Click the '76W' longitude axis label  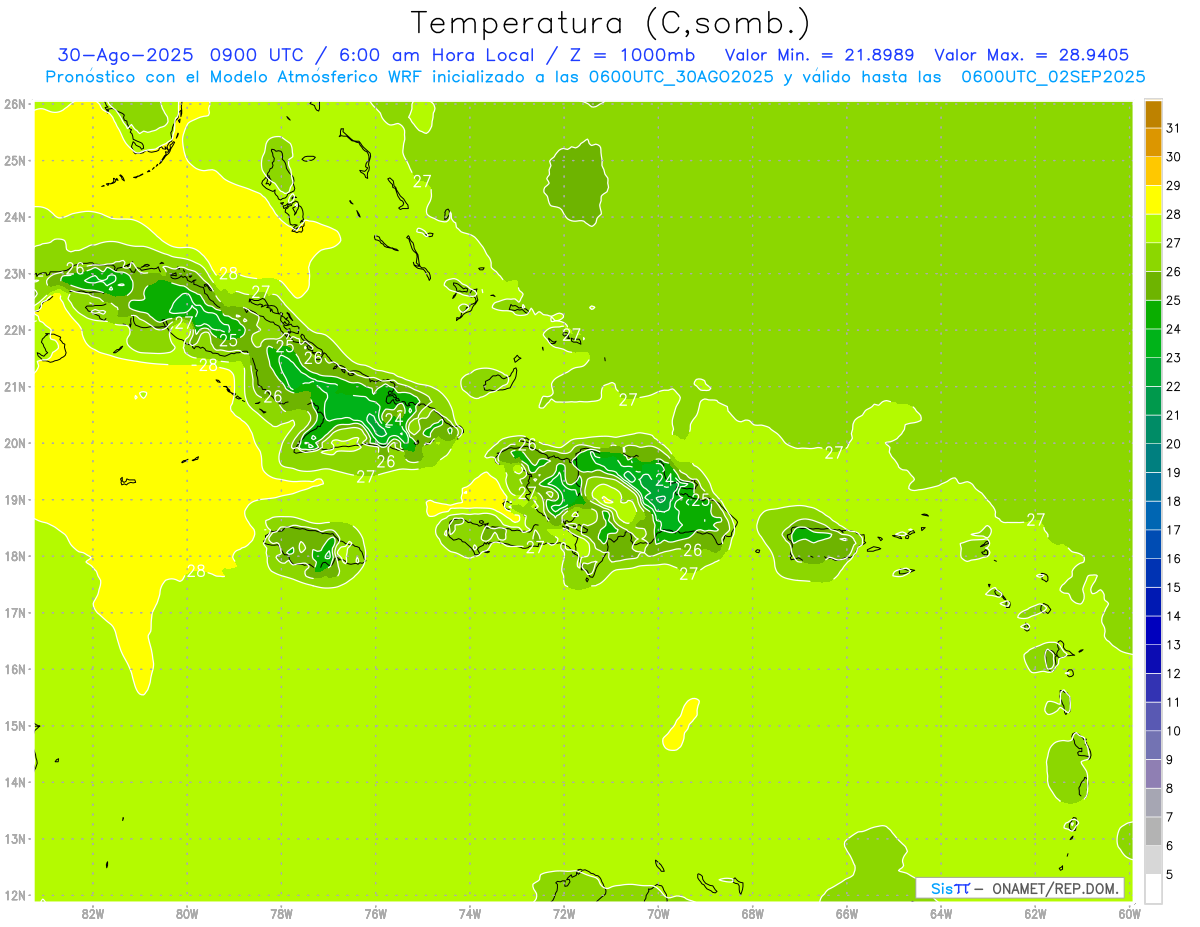click(x=375, y=913)
